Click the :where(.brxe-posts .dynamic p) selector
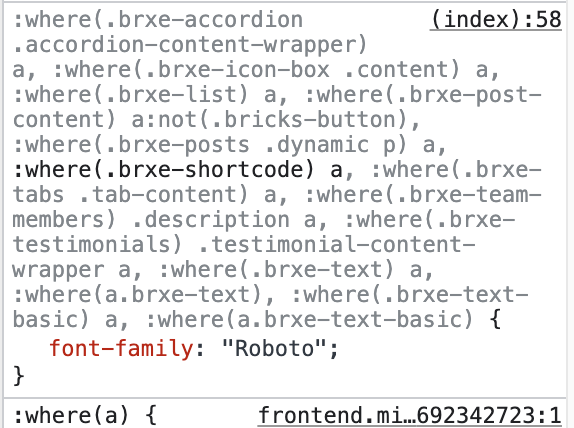The image size is (574, 428). [210, 145]
